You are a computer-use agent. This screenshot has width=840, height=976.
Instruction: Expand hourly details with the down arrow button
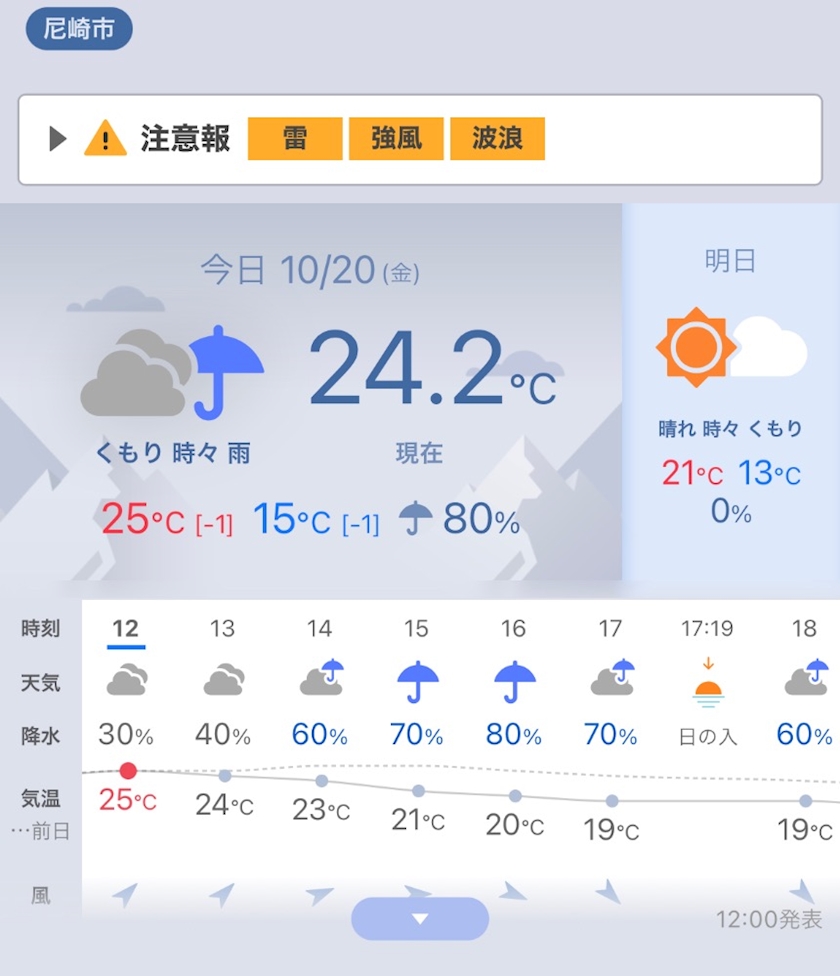(420, 919)
